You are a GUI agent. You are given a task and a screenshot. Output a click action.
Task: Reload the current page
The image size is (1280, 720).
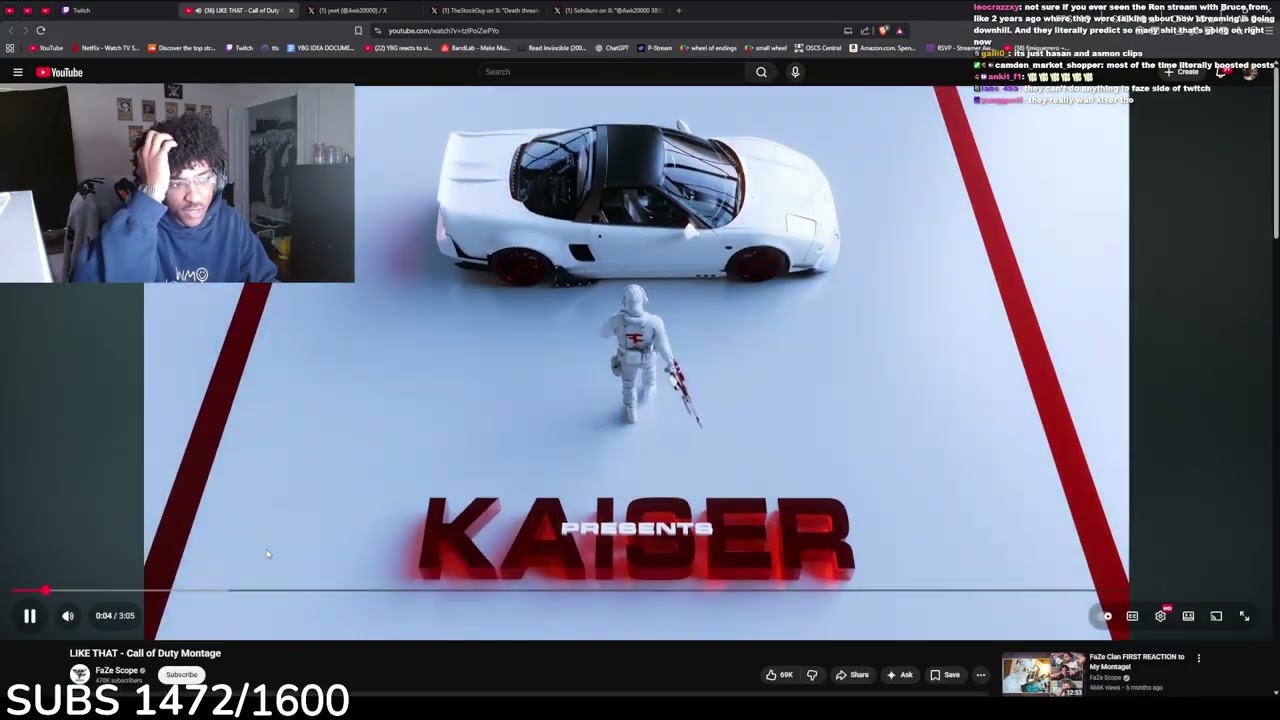(x=41, y=30)
